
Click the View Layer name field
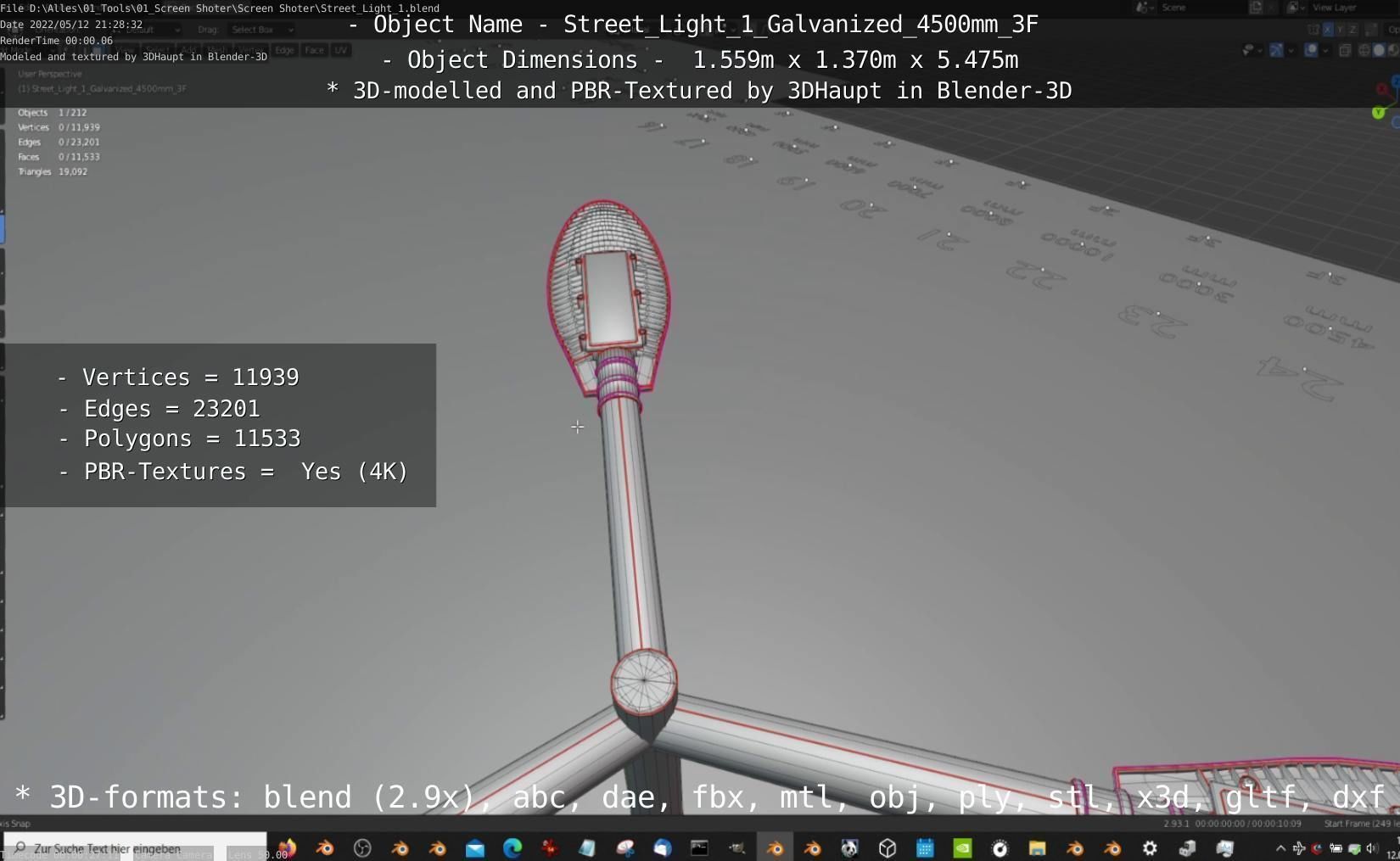pyautogui.click(x=1353, y=8)
